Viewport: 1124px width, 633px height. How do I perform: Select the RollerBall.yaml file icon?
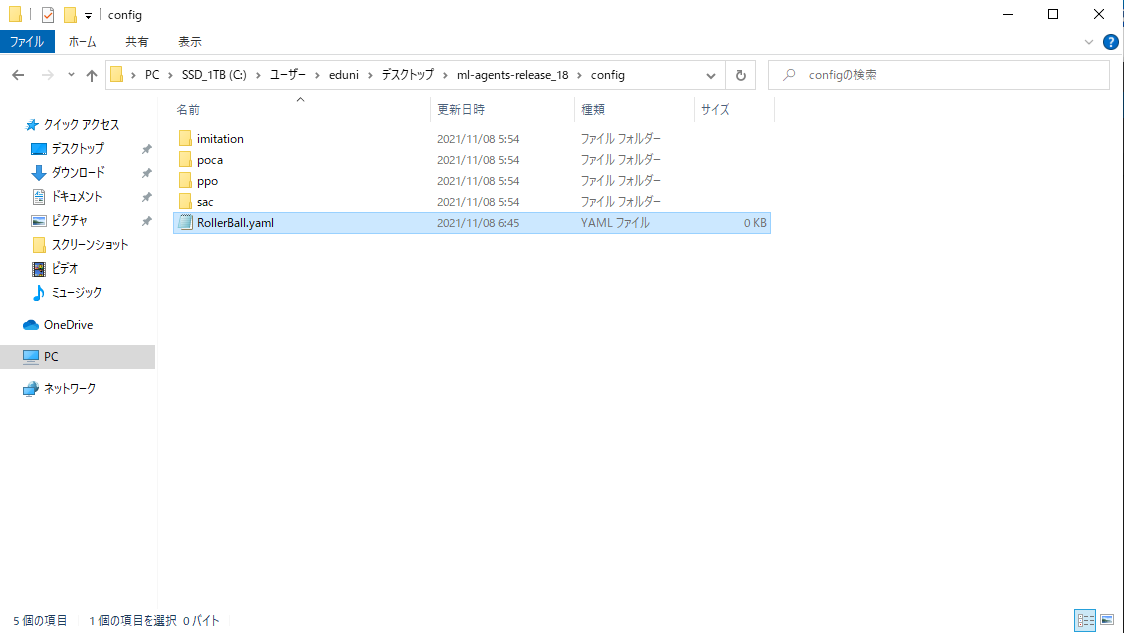click(x=185, y=222)
